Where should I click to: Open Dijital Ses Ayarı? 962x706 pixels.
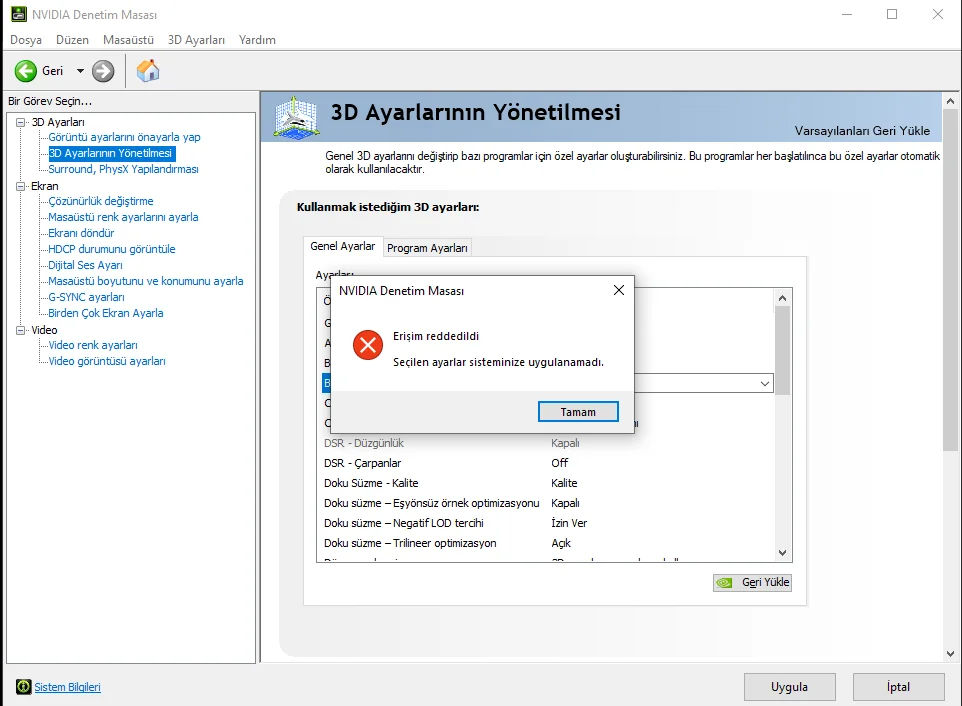pos(85,265)
